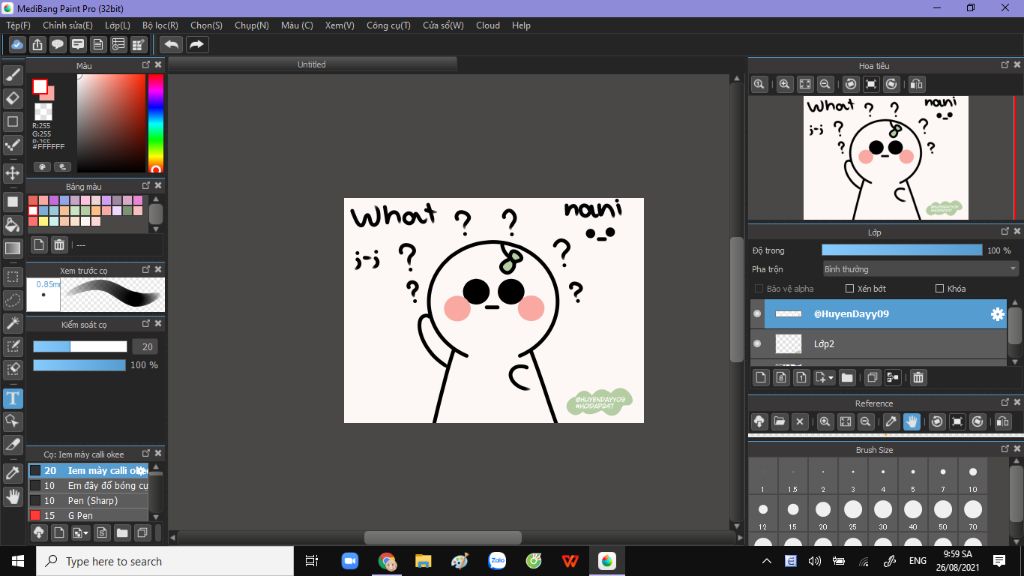
Task: Open the Bộ lọc(R) menu
Action: tap(160, 25)
